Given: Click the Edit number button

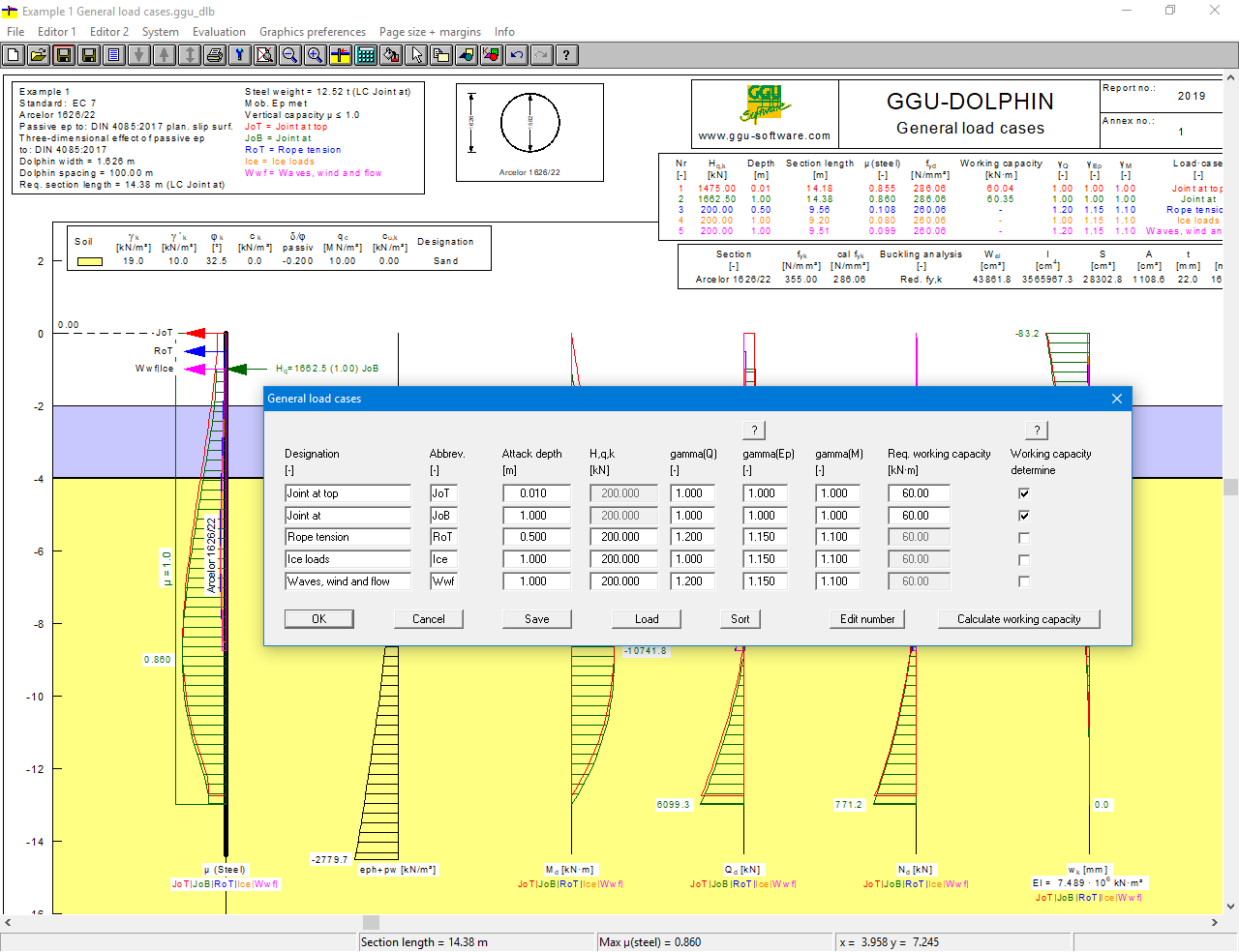Looking at the screenshot, I should click(867, 619).
